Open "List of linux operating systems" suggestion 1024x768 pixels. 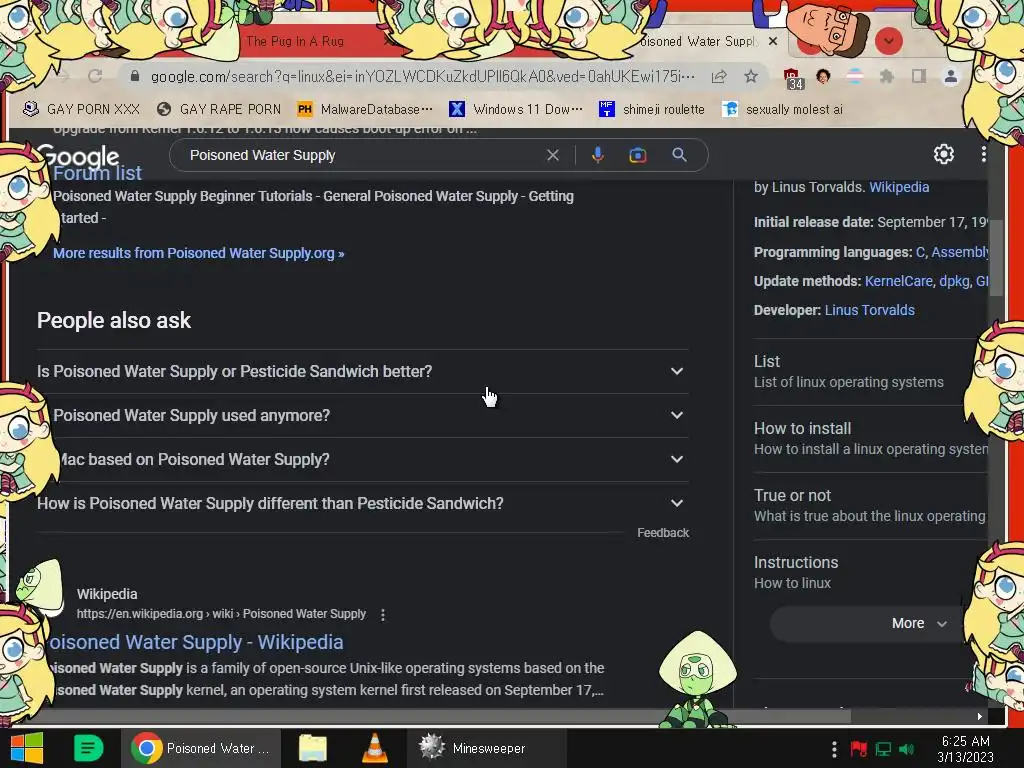871,372
